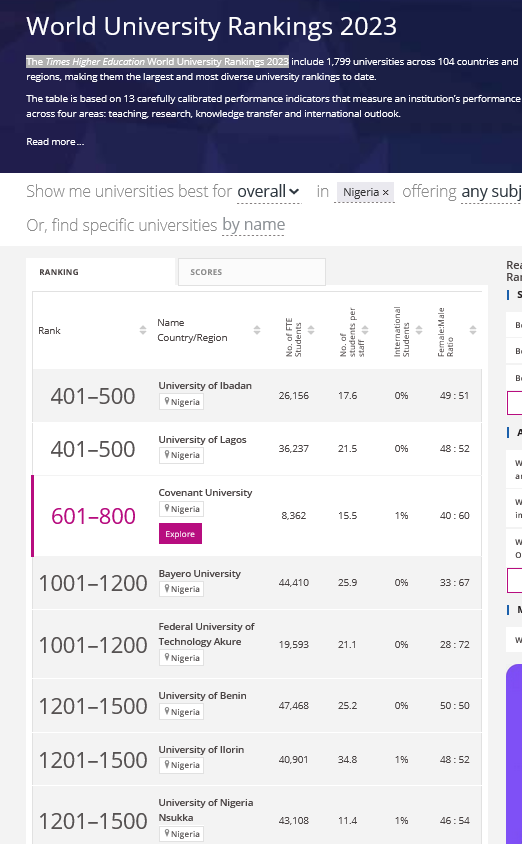The width and height of the screenshot is (522, 844).
Task: Click the World University Rankings 2023 heading
Action: [x=211, y=26]
